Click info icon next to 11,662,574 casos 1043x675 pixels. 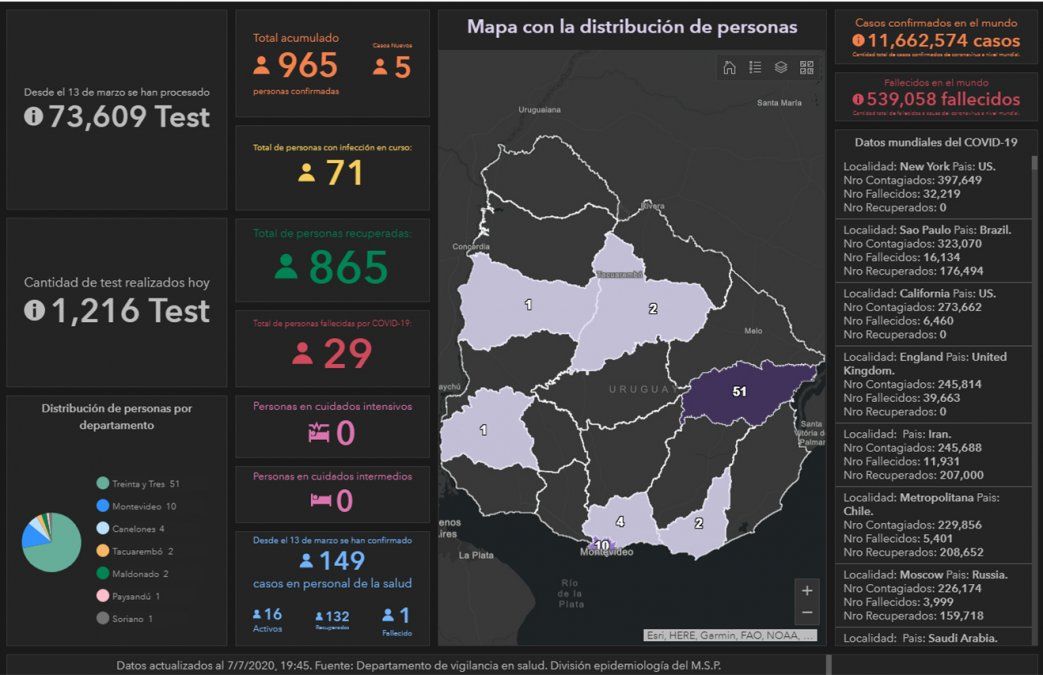[x=857, y=42]
